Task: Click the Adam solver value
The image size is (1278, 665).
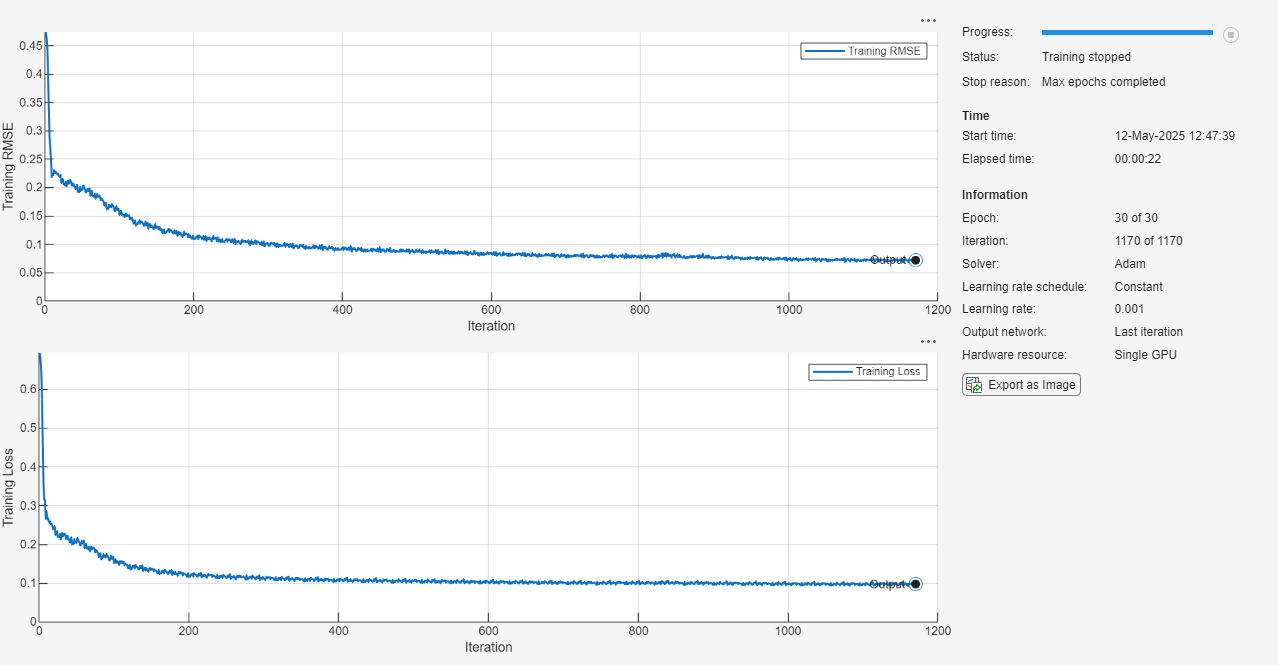Action: 1130,264
